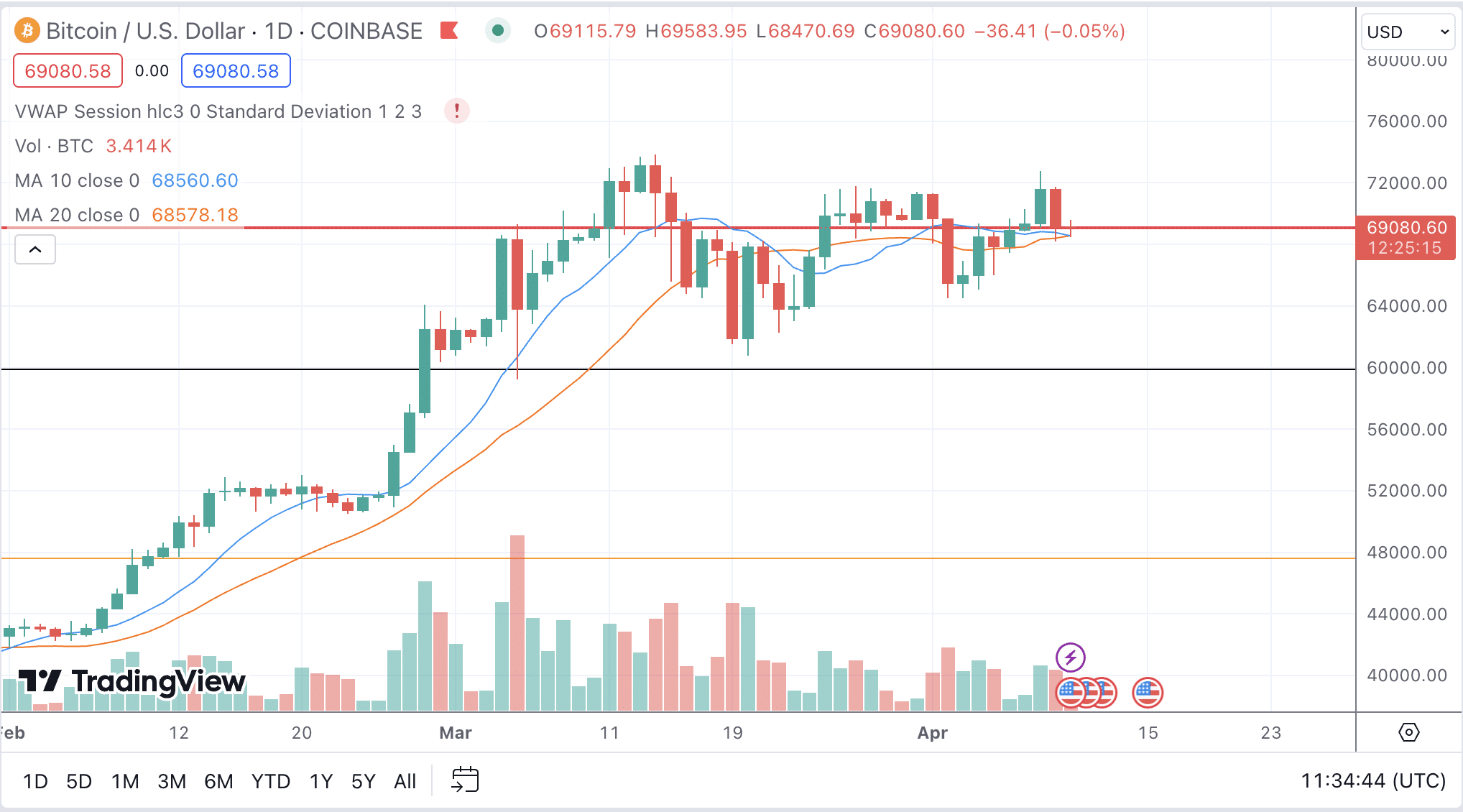
Task: Click the 23 date label on the time axis
Action: pos(1271,733)
